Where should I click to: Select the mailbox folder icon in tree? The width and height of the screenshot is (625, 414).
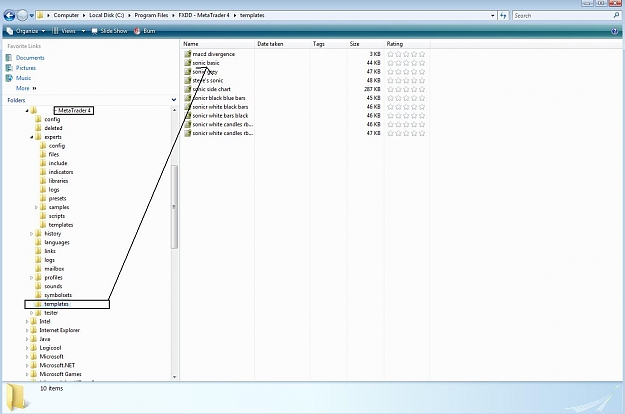38,269
